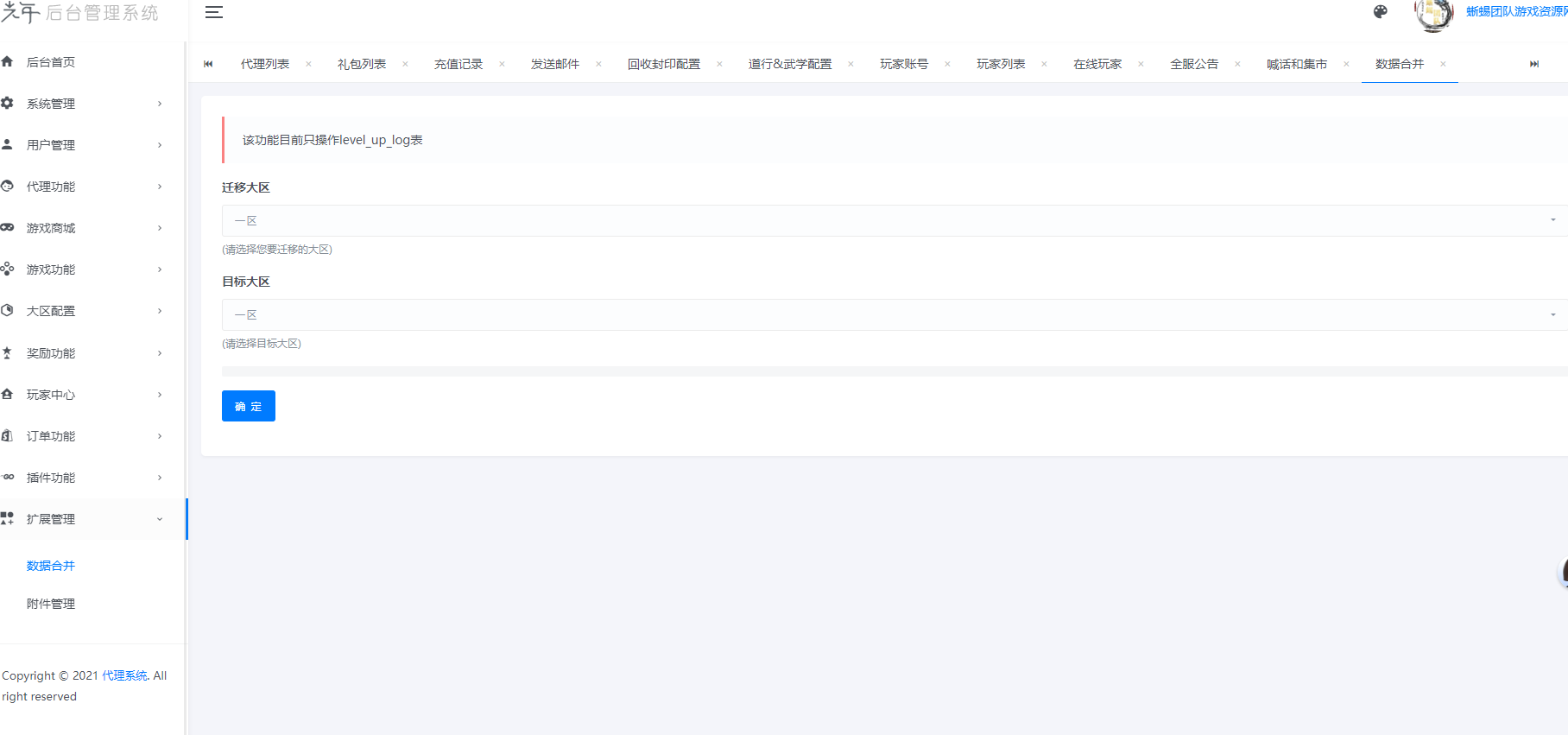The height and width of the screenshot is (735, 1568).
Task: Click the gear icon beside 系统管理
Action: pos(8,104)
